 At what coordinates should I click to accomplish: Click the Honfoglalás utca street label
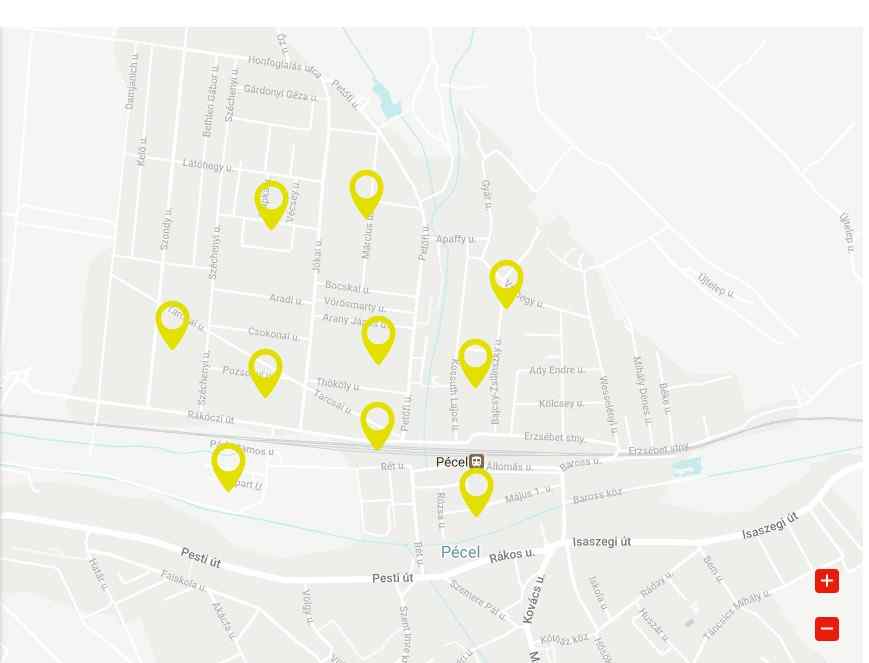click(284, 67)
